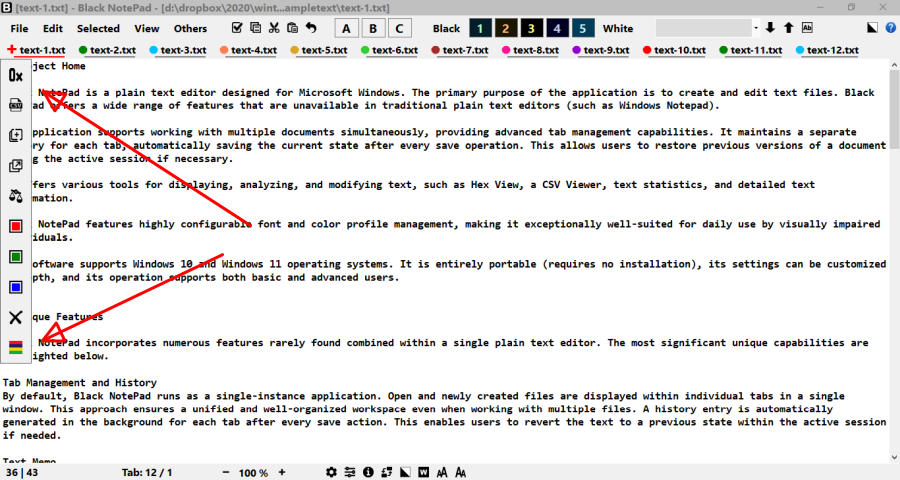Apply the White color profile

(618, 28)
